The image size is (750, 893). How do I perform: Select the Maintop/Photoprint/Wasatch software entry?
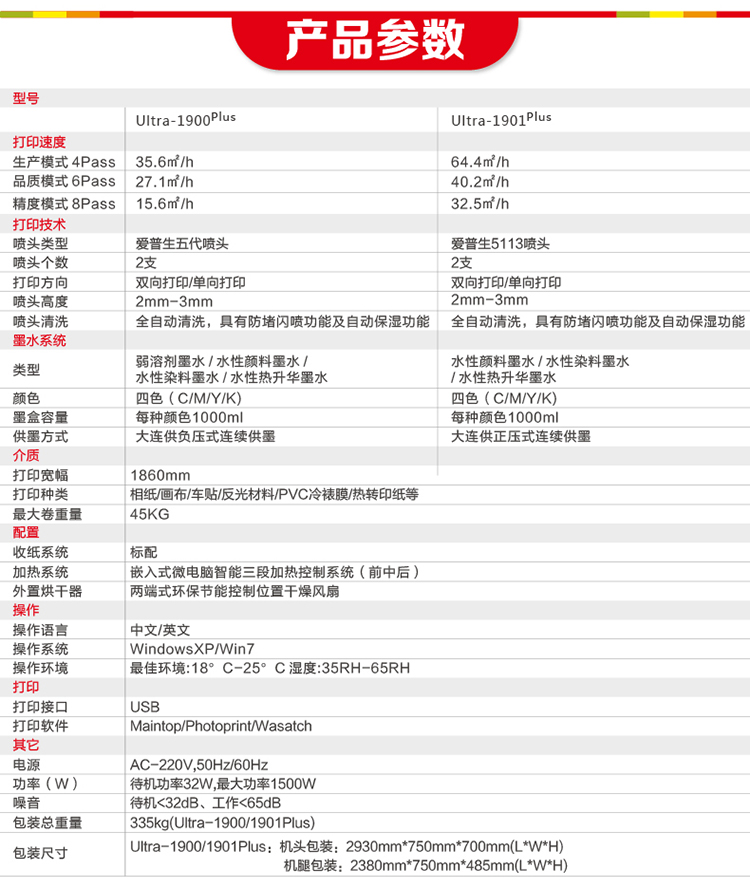click(x=221, y=726)
